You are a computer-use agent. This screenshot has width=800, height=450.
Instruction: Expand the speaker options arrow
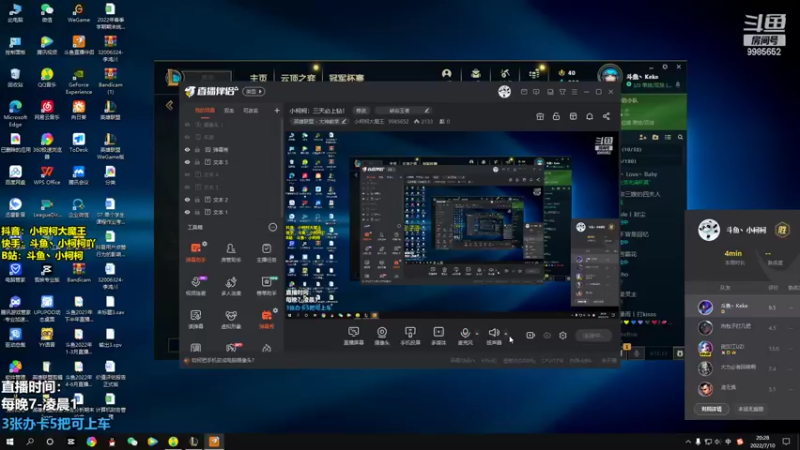coord(506,333)
